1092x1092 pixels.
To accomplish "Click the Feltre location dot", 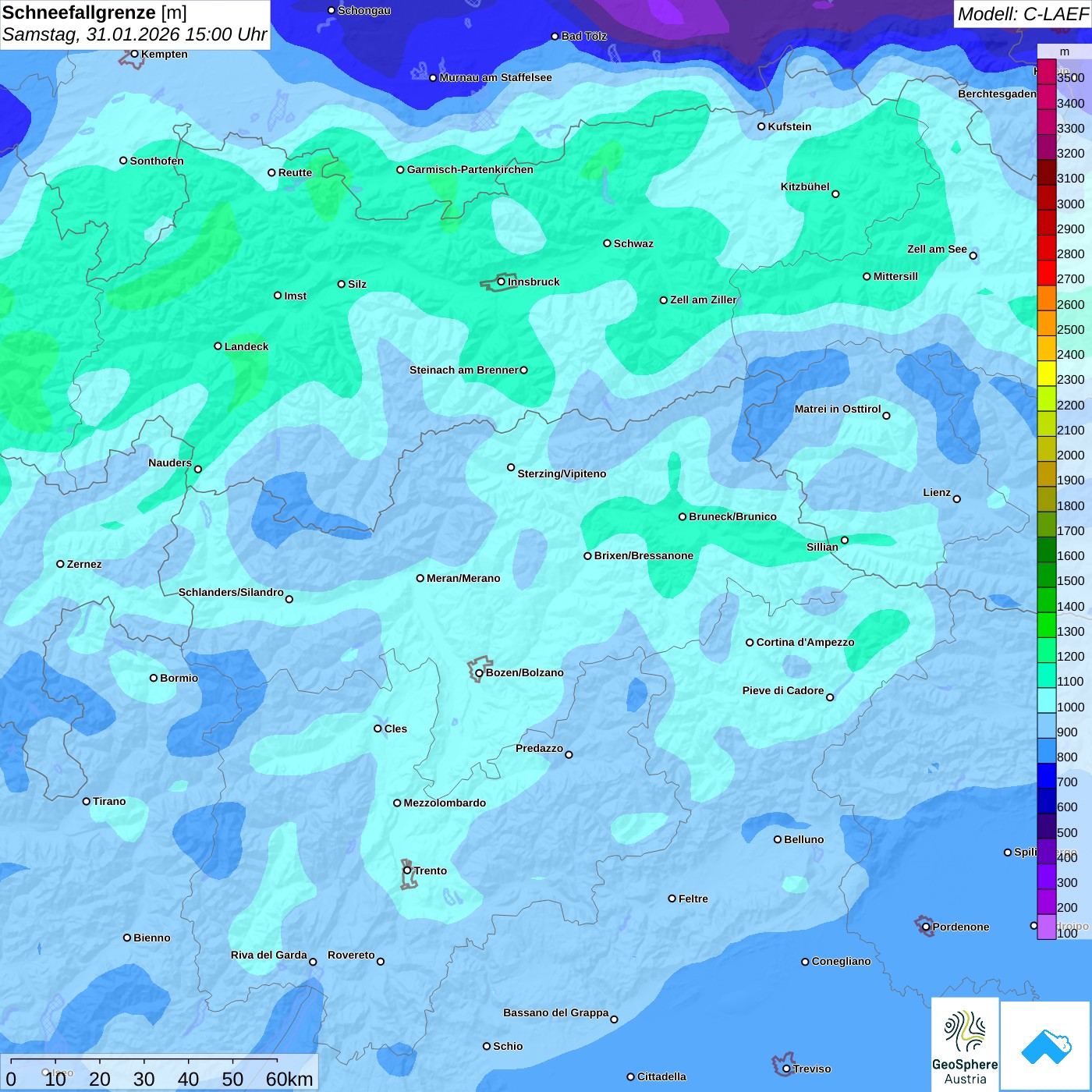I will click(672, 899).
